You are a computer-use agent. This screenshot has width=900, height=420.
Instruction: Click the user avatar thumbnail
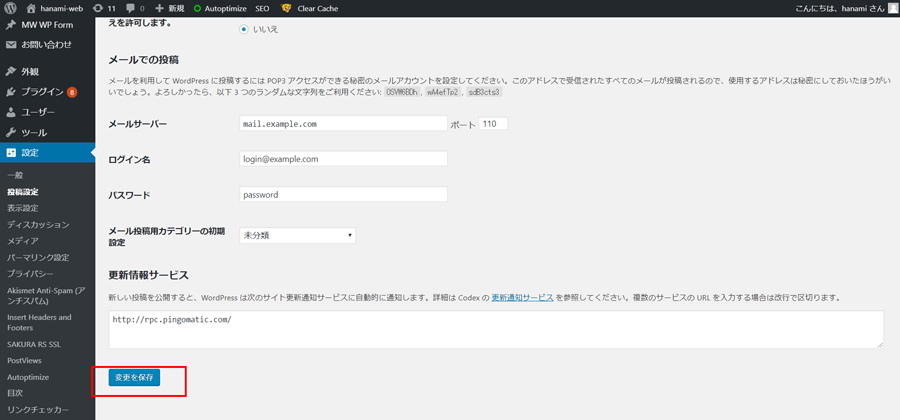pyautogui.click(x=893, y=9)
